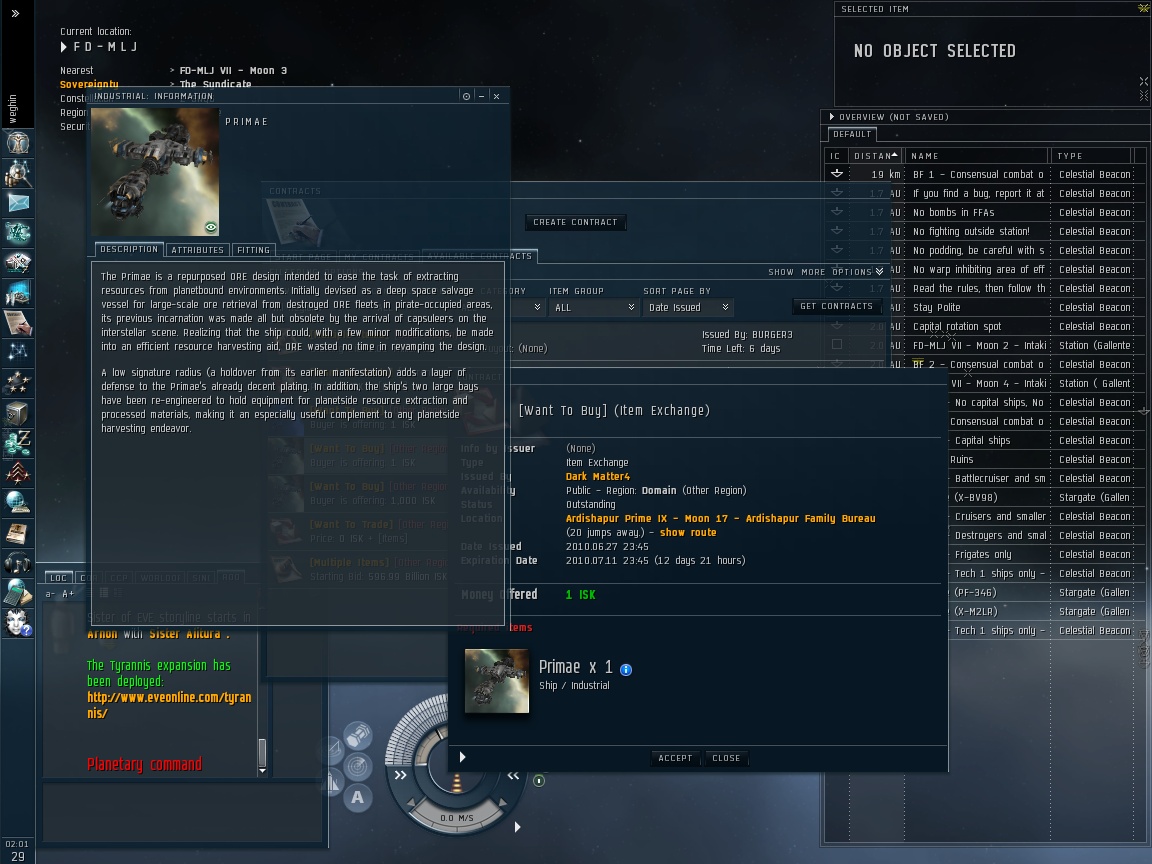Open the Overview settings triangle menu

[832, 117]
